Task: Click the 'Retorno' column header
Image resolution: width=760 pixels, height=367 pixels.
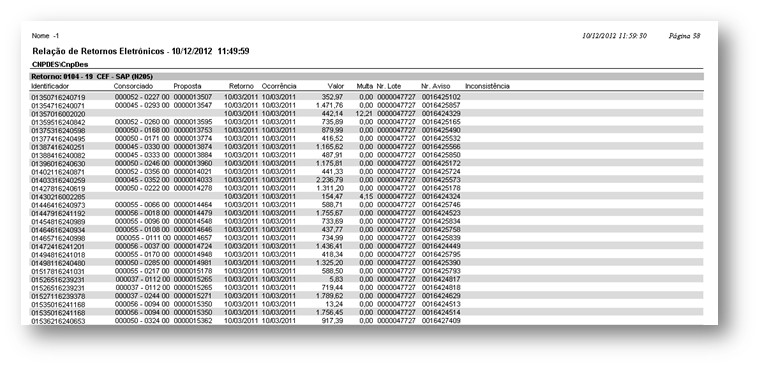Action: coord(241,86)
